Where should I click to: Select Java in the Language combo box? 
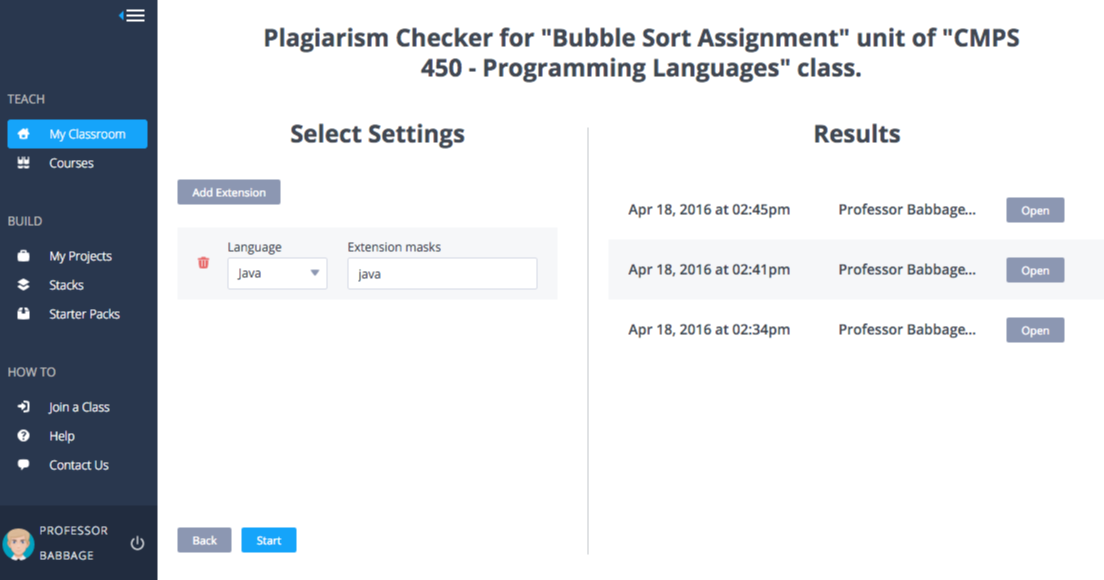(277, 272)
